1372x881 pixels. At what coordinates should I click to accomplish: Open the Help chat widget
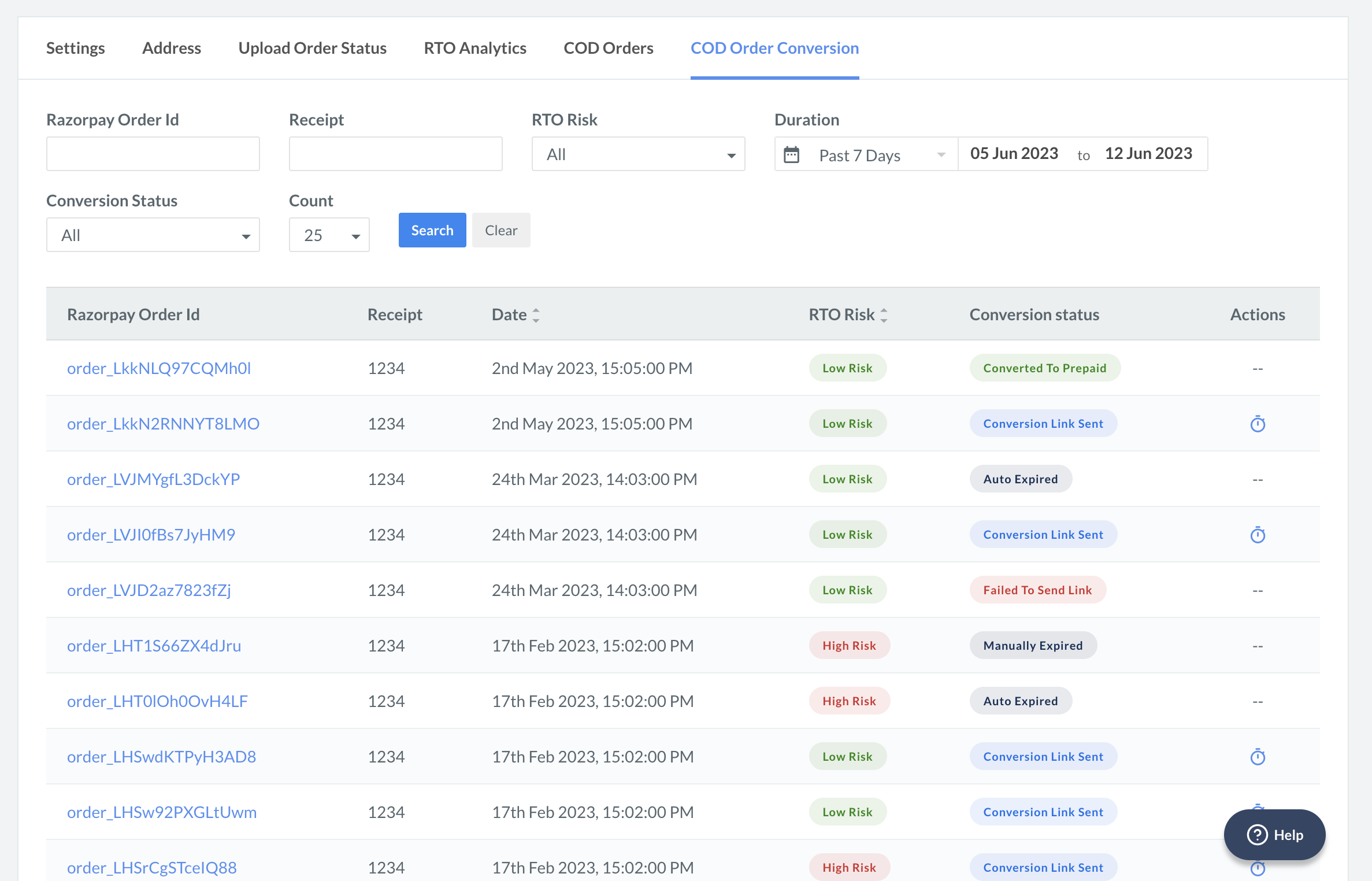point(1274,835)
